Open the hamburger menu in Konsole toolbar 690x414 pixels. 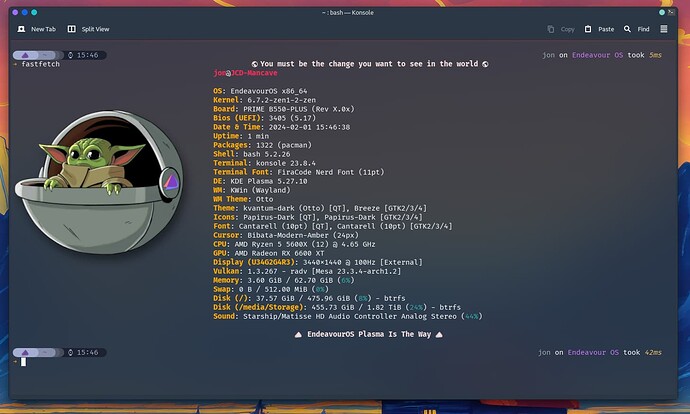pos(664,29)
